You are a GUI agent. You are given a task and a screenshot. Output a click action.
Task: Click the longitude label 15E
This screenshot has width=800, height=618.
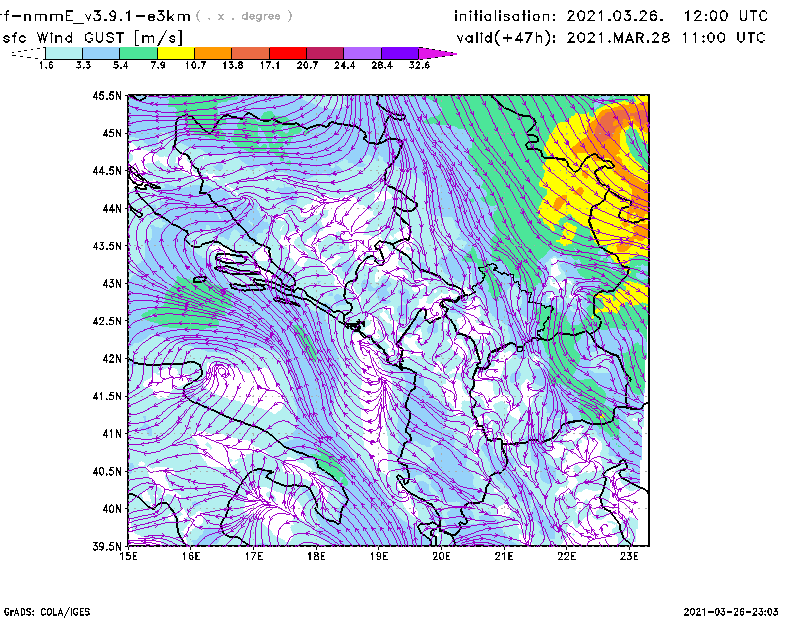coord(128,556)
